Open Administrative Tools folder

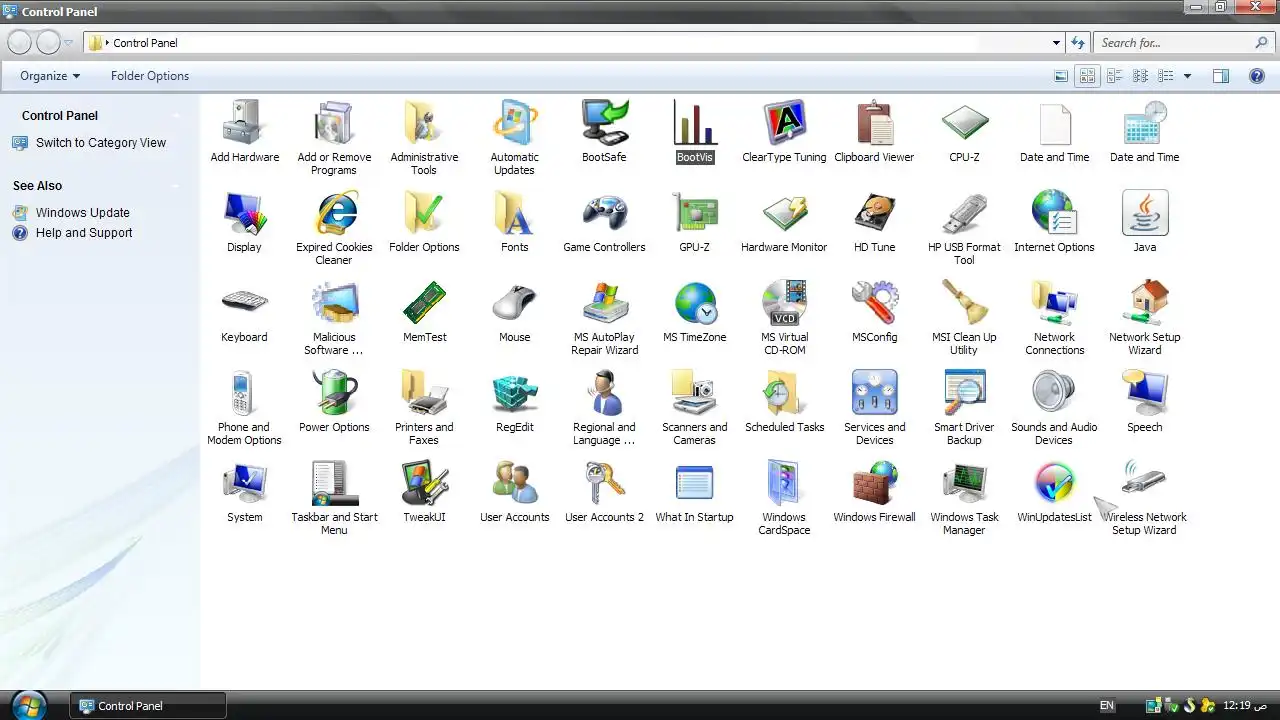pos(424,138)
